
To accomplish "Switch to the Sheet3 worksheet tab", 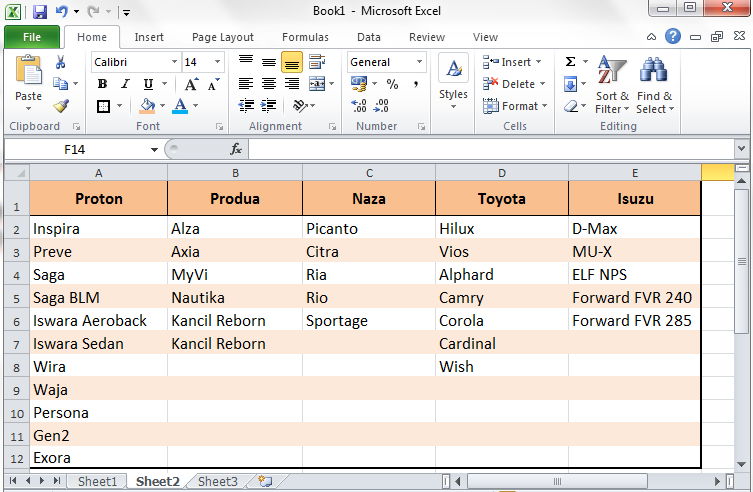I will [x=218, y=481].
